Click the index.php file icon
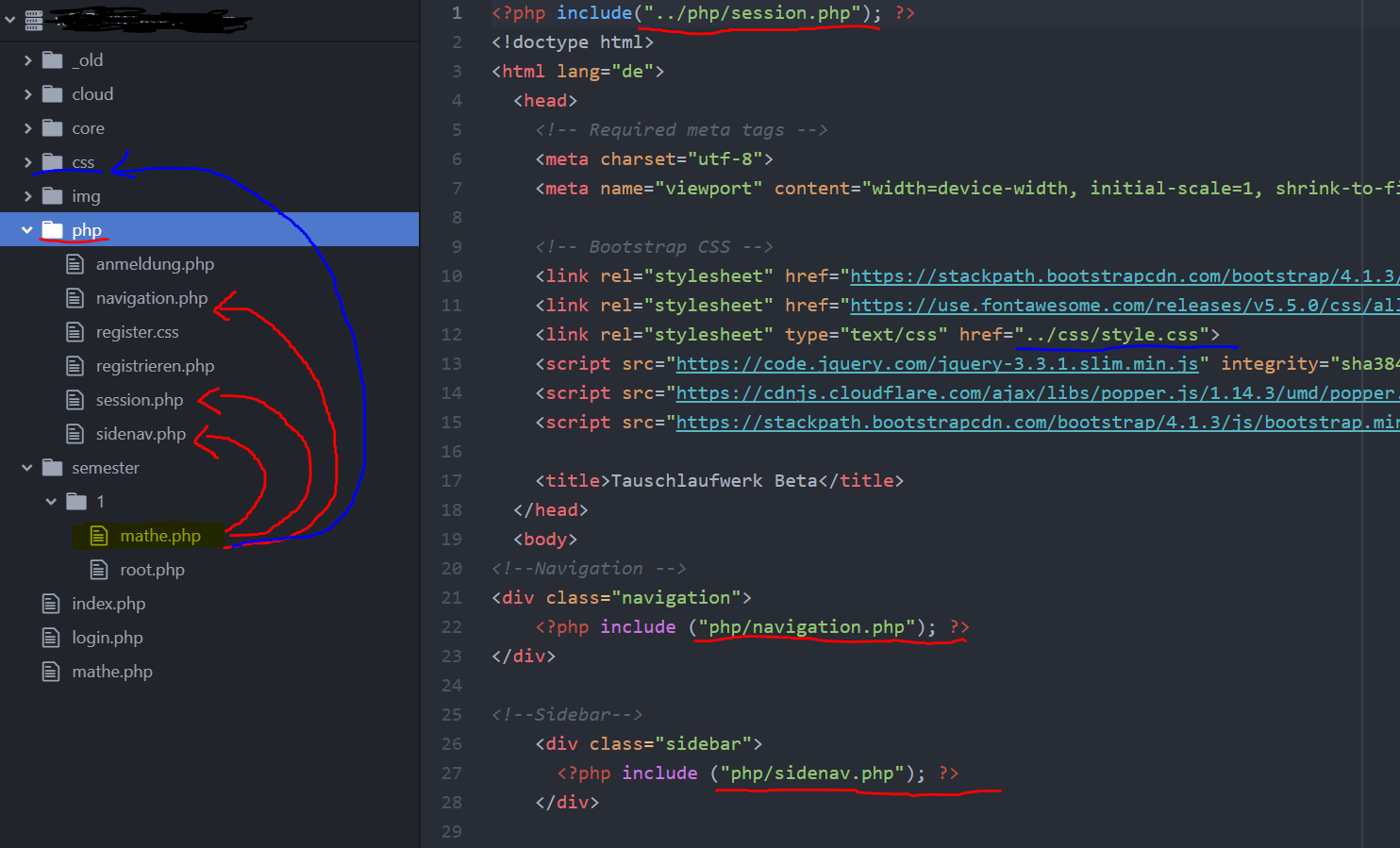This screenshot has width=1400, height=848. (51, 604)
